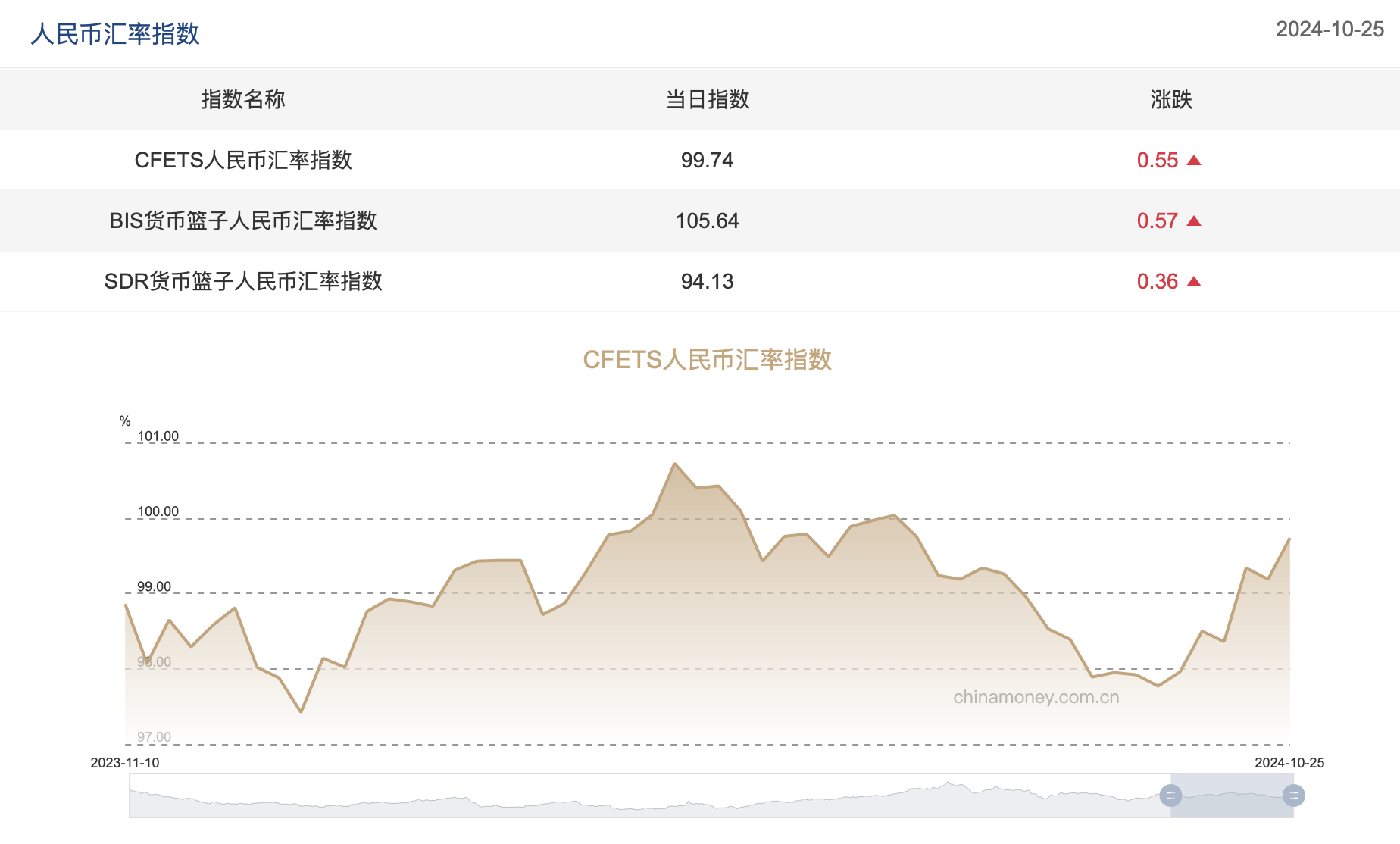Click the red up arrow beside 0.36
The height and width of the screenshot is (844, 1400).
1194,281
